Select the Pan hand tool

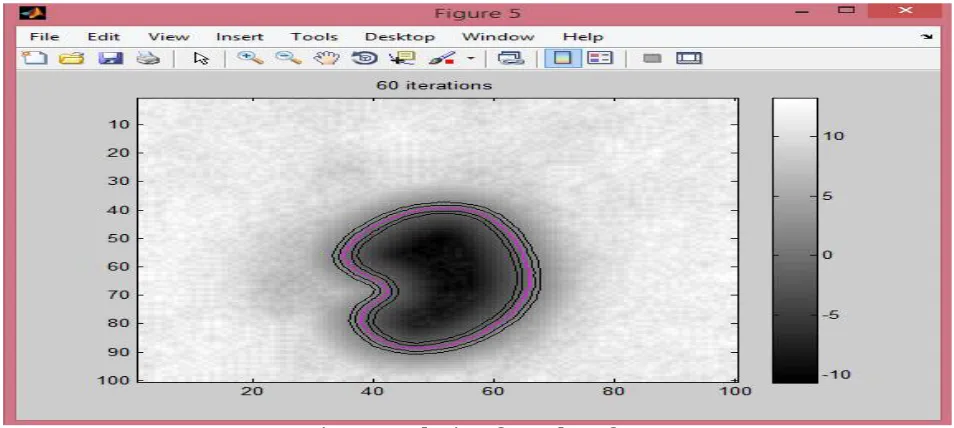327,58
